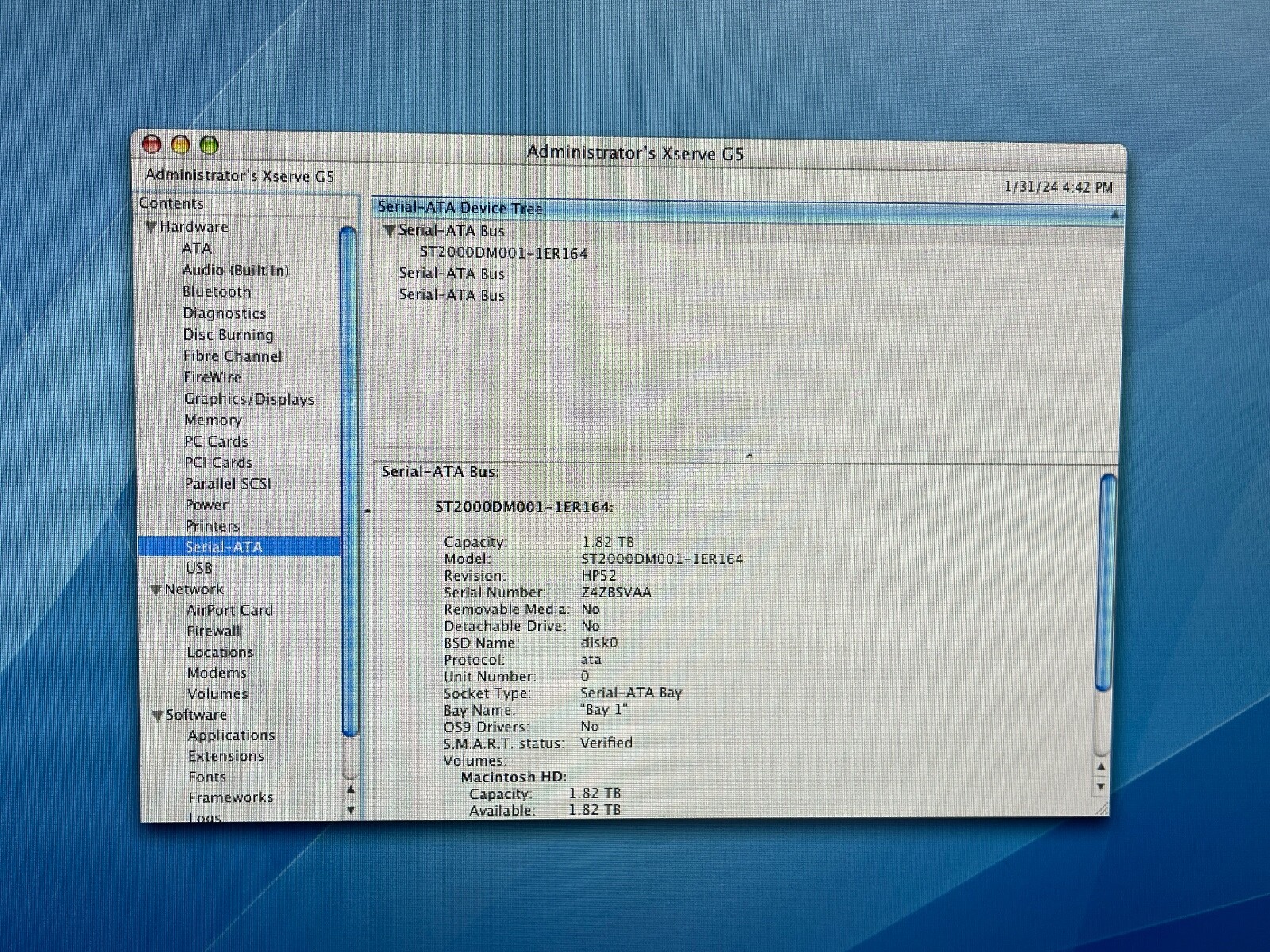Select drive ST2000DM001-1ER164 in device tree
The height and width of the screenshot is (952, 1270).
(x=503, y=253)
